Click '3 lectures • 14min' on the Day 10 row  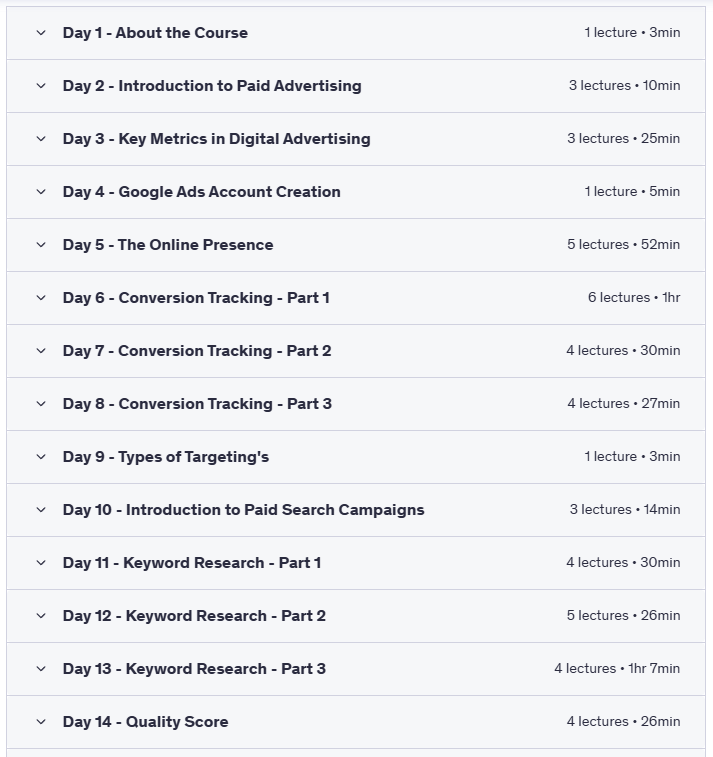pos(625,510)
